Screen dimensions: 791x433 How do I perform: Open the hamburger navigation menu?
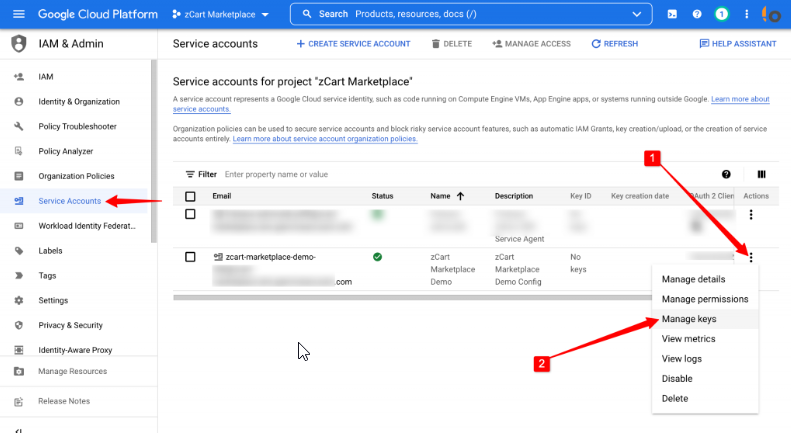(x=19, y=15)
